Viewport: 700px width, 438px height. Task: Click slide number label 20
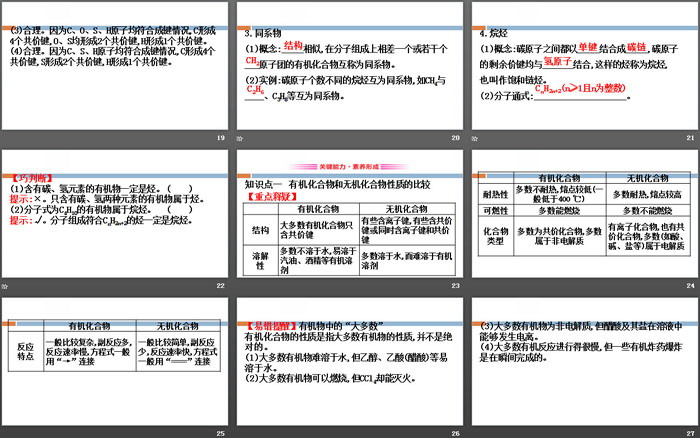[x=455, y=138]
